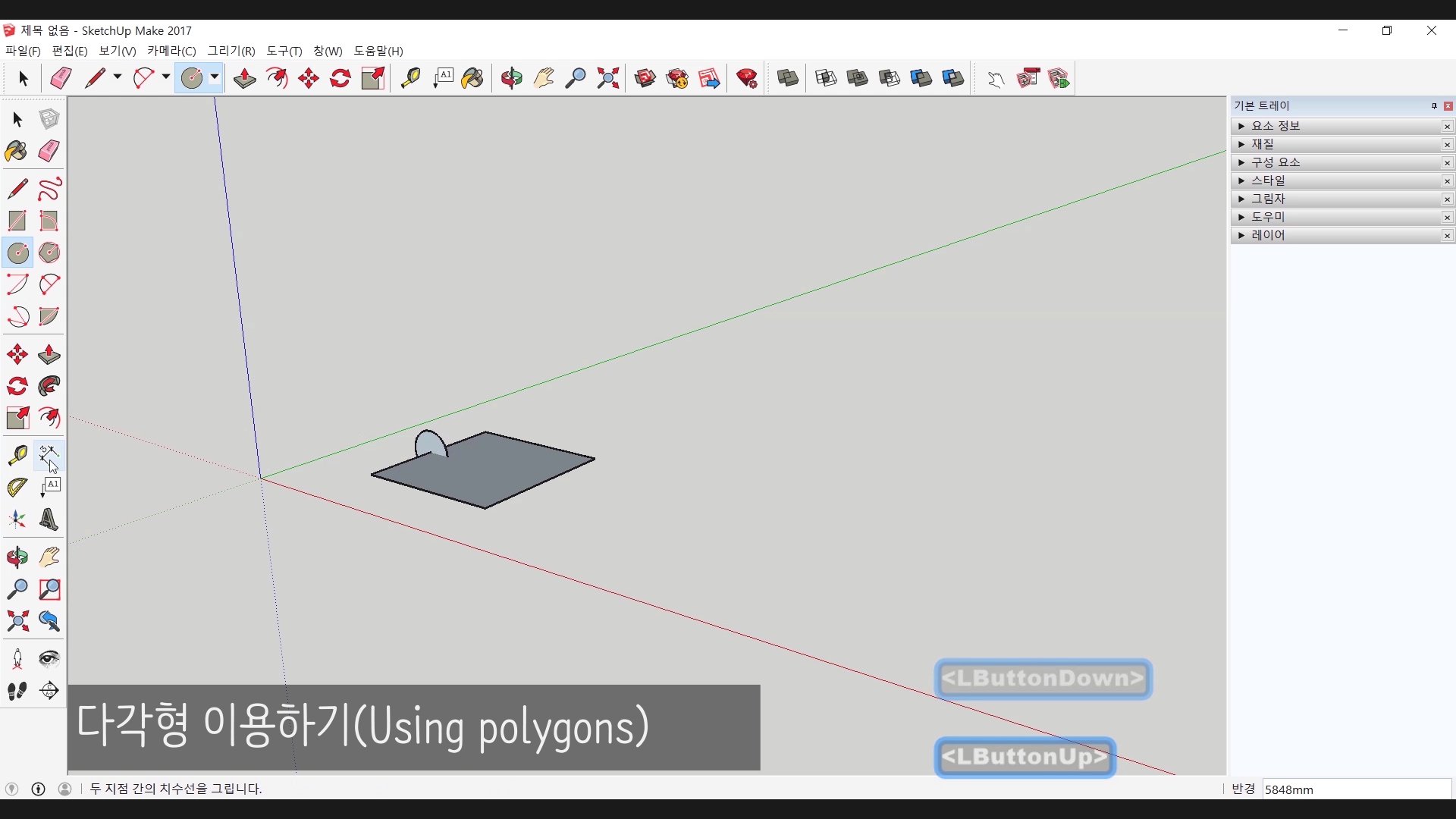
Task: Toggle pin on 기본 트레이
Action: pyautogui.click(x=1434, y=106)
